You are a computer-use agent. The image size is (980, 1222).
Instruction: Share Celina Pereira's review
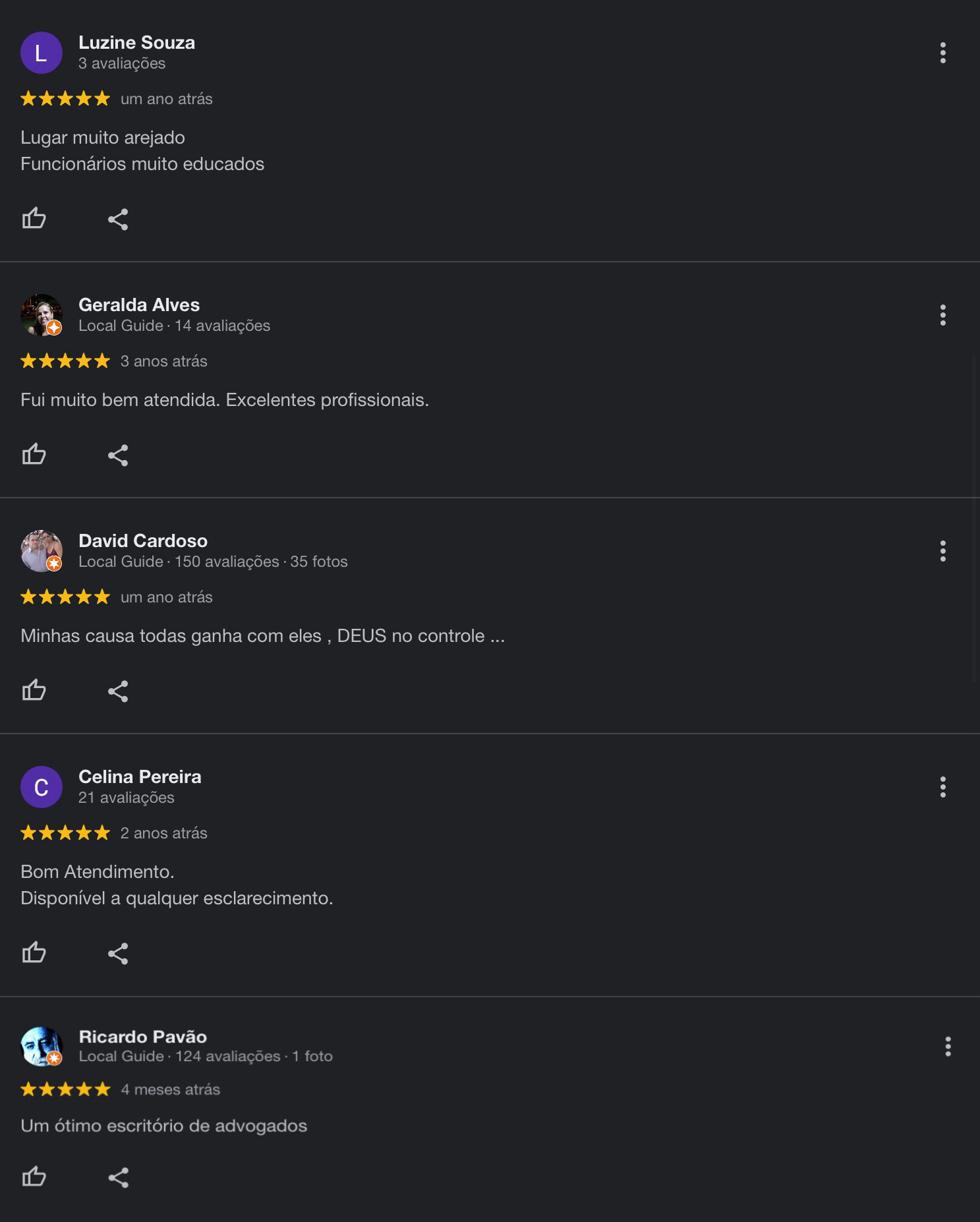tap(118, 954)
